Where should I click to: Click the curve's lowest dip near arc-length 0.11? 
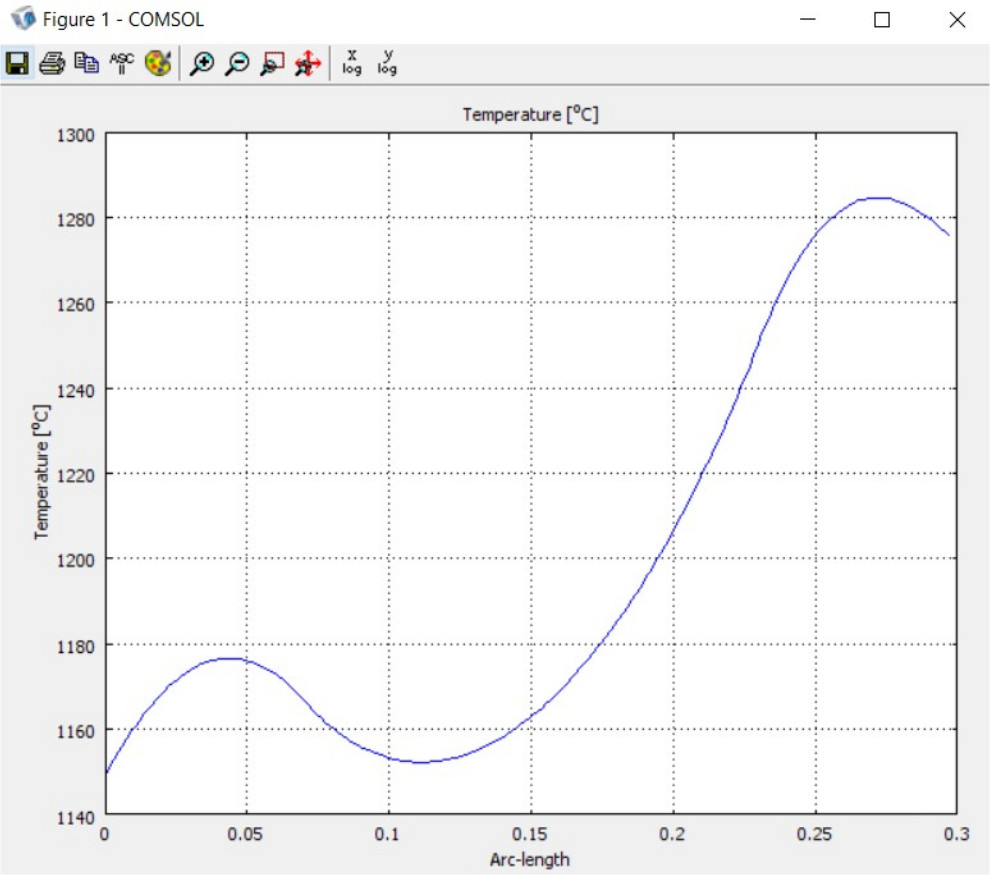419,762
